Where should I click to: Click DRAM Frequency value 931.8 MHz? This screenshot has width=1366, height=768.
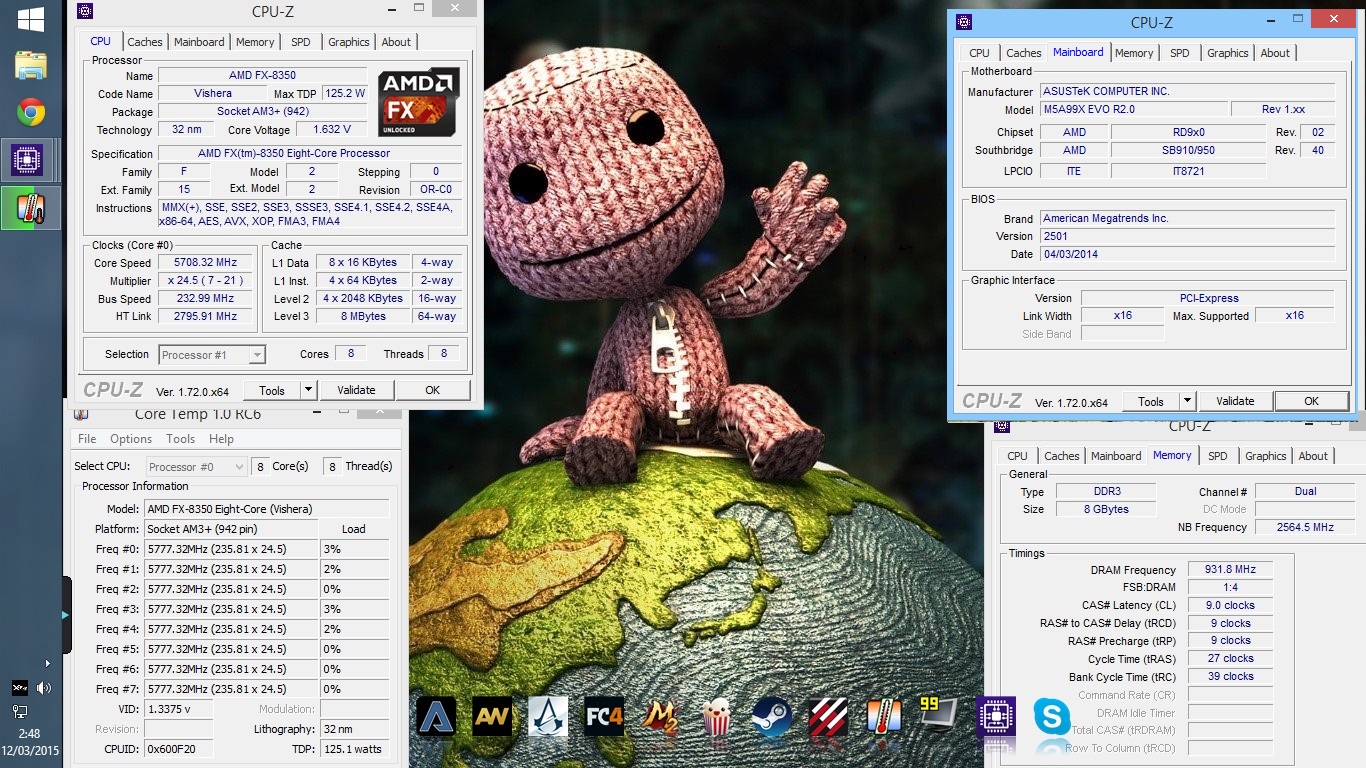pyautogui.click(x=1230, y=569)
